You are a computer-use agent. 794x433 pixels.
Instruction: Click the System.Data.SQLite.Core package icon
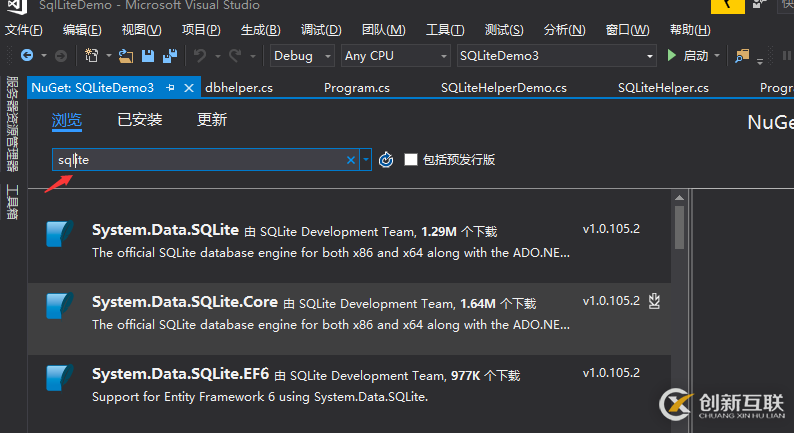pos(60,306)
